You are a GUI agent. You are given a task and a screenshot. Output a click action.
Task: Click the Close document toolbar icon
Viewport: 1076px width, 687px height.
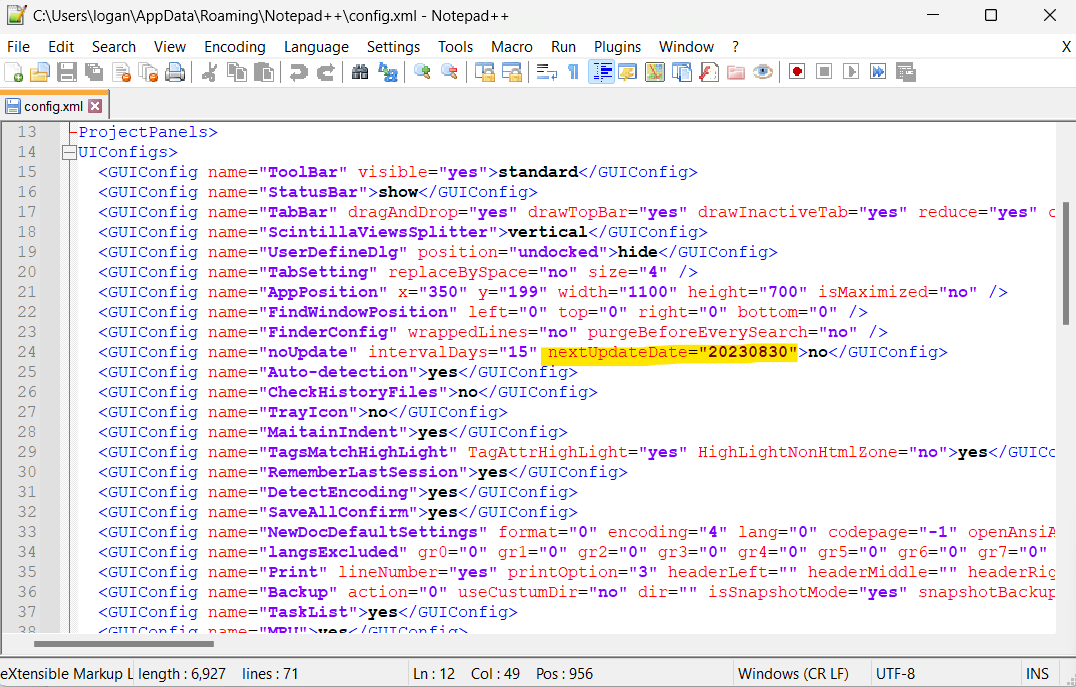point(121,72)
